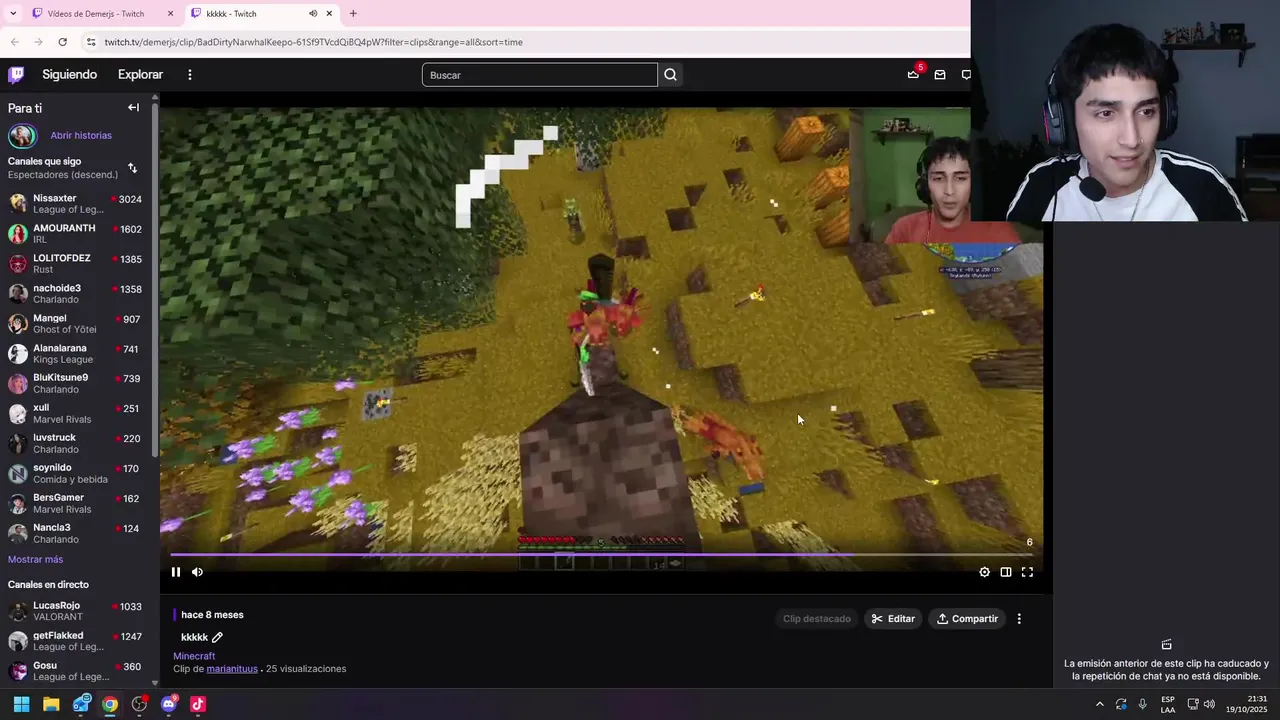Select BluKitsune9 channel
The width and height of the screenshot is (1280, 720).
(76, 383)
